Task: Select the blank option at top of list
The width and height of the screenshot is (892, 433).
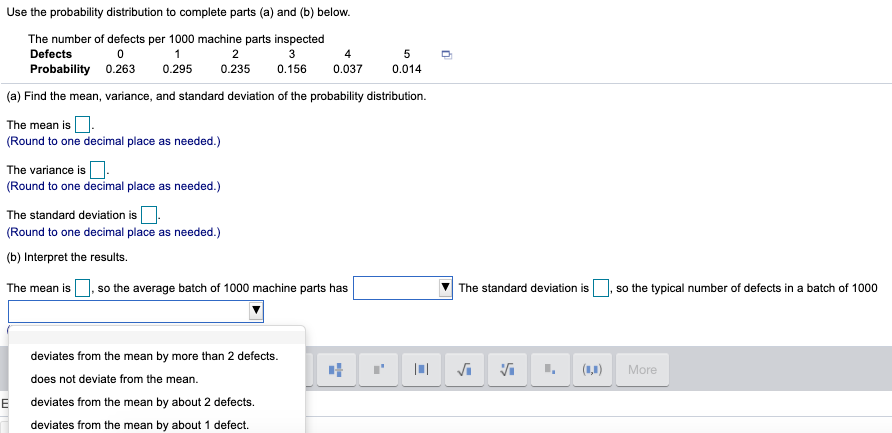Action: (x=157, y=337)
